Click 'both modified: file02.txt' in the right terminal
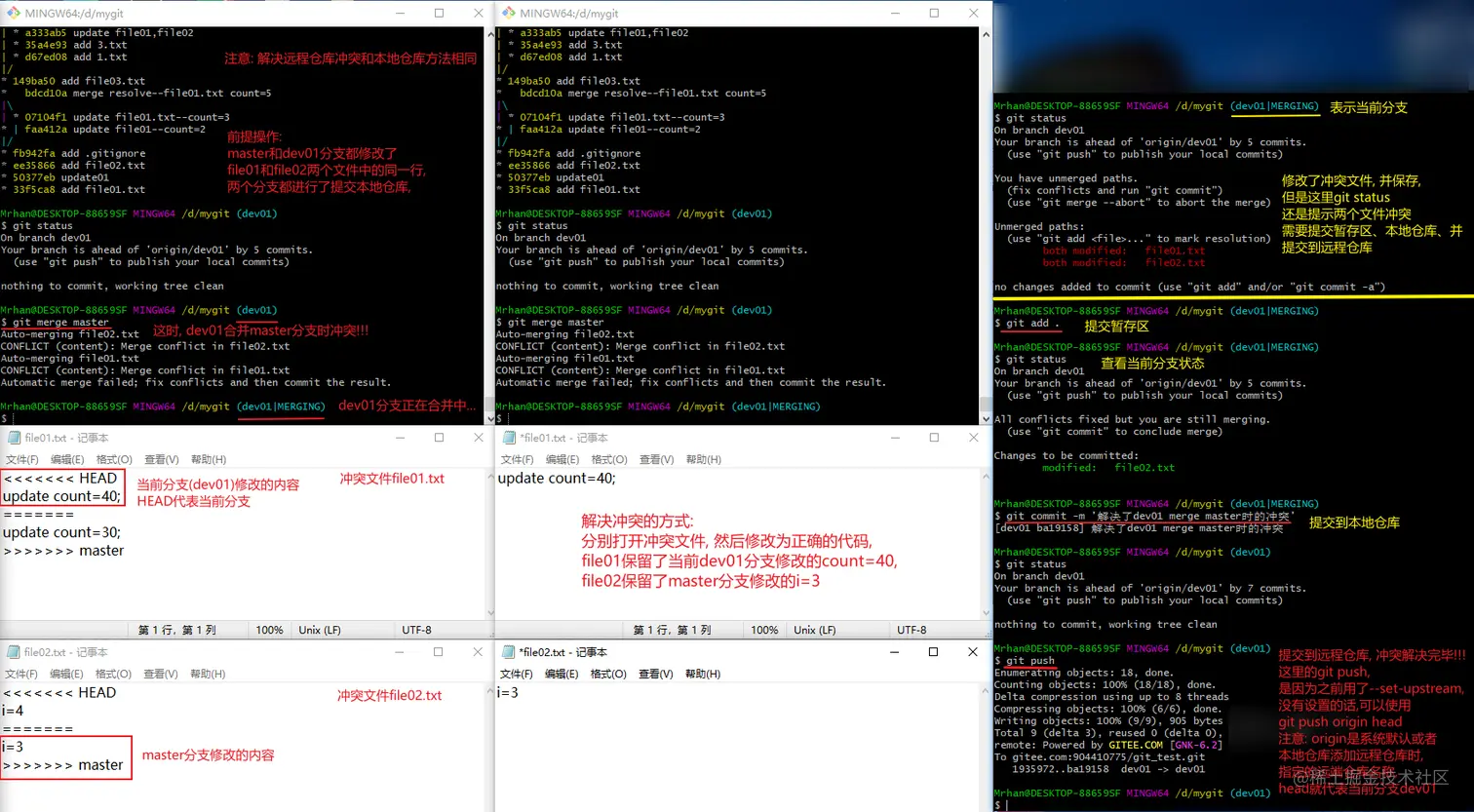 tap(1124, 262)
